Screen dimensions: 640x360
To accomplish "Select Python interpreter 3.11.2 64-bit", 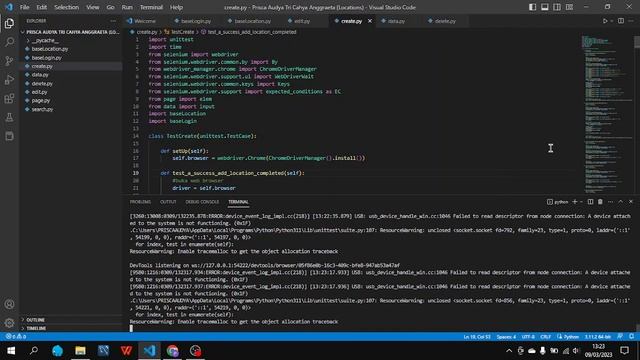I will point(598,337).
